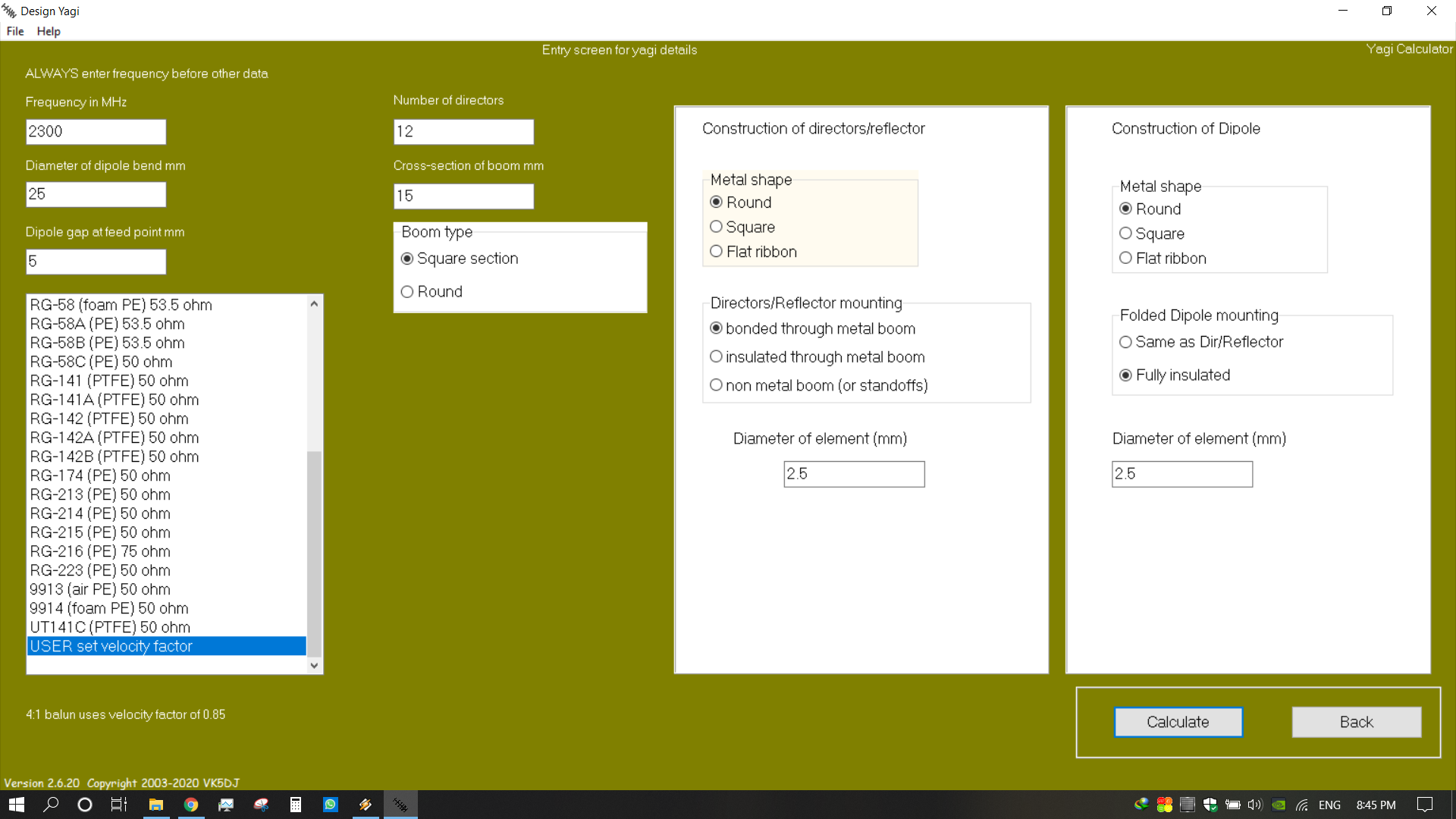Viewport: 1456px width, 819px height.
Task: Launch Google Chrome from the taskbar
Action: tap(191, 805)
